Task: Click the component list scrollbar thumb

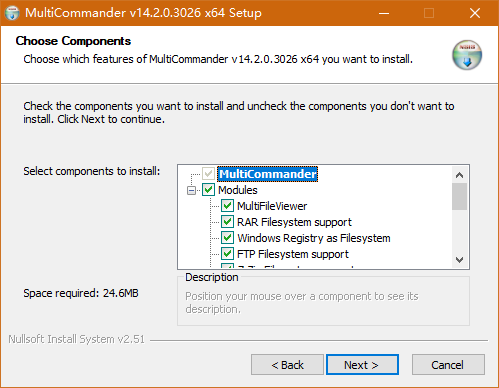Action: pyautogui.click(x=459, y=197)
